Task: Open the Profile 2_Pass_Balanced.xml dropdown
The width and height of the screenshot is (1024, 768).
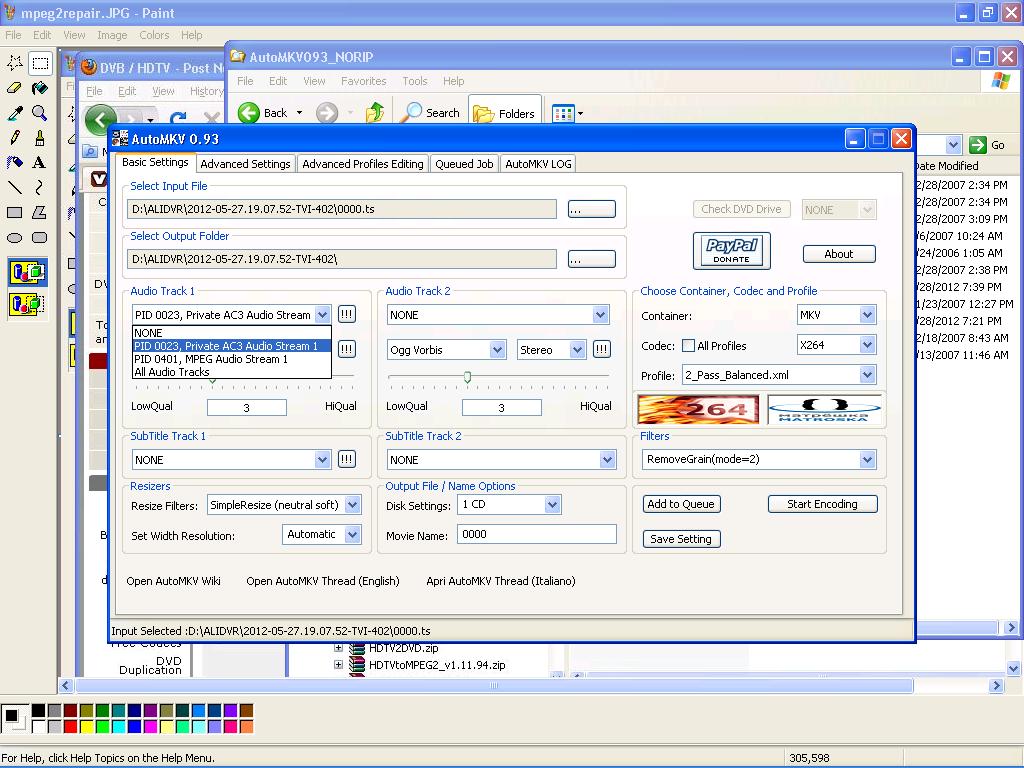Action: pyautogui.click(x=867, y=375)
